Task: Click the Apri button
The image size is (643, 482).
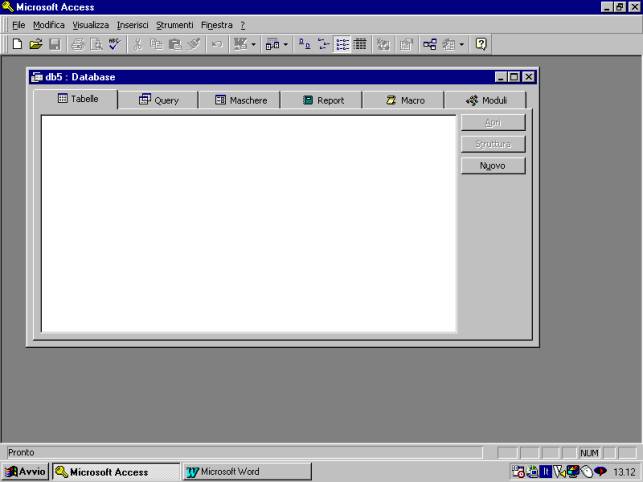Action: point(493,122)
